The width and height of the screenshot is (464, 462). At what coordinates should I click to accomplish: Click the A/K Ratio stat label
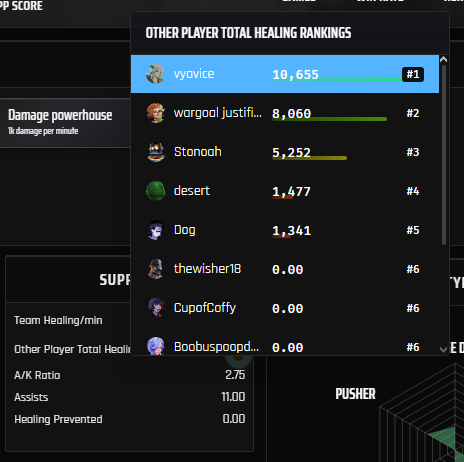(x=37, y=375)
